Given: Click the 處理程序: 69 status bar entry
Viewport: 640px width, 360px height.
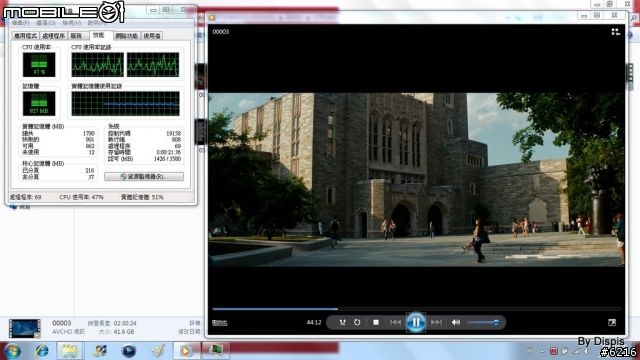Looking at the screenshot, I should 25,197.
